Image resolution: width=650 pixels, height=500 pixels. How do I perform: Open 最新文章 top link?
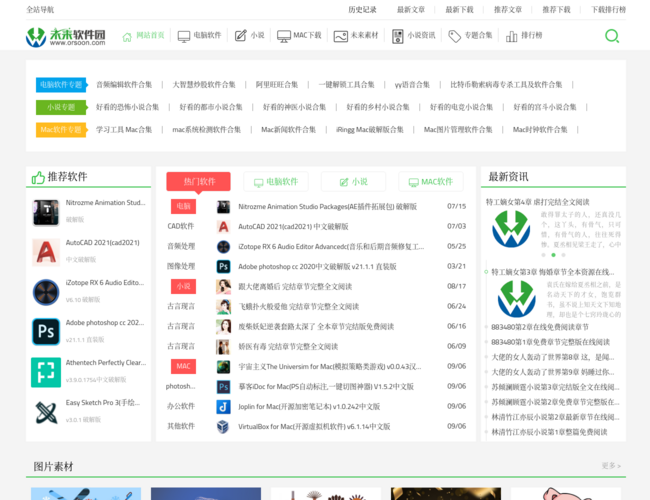click(411, 10)
